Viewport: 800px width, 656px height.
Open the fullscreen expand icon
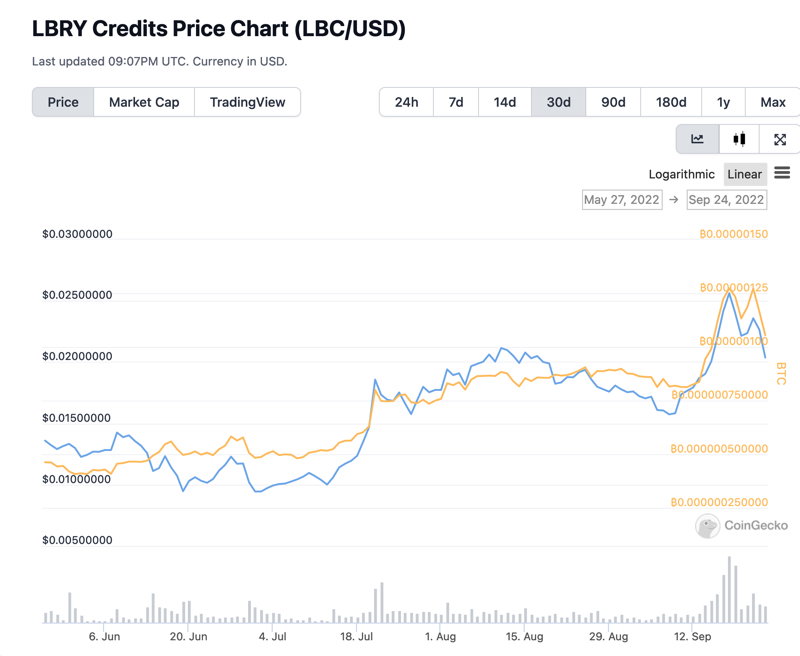point(780,139)
